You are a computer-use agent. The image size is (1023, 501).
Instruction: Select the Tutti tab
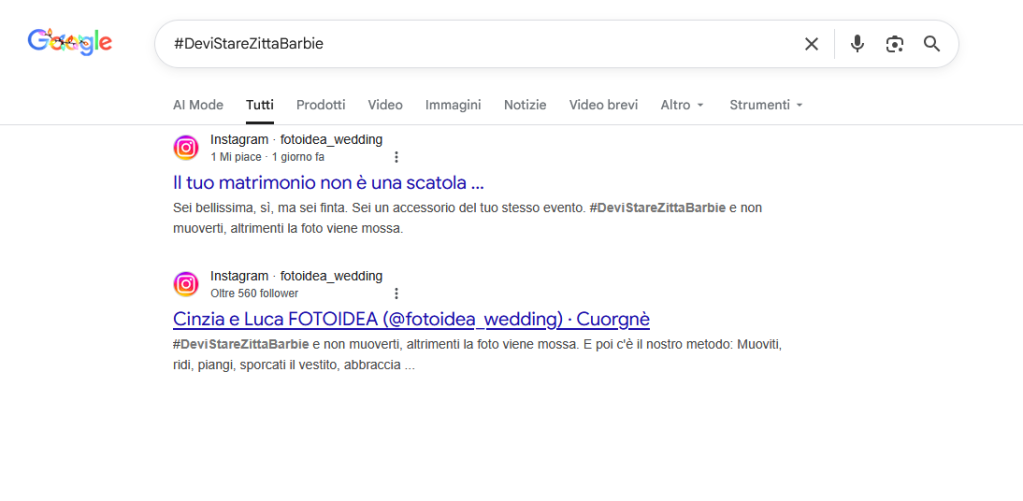pyautogui.click(x=260, y=105)
